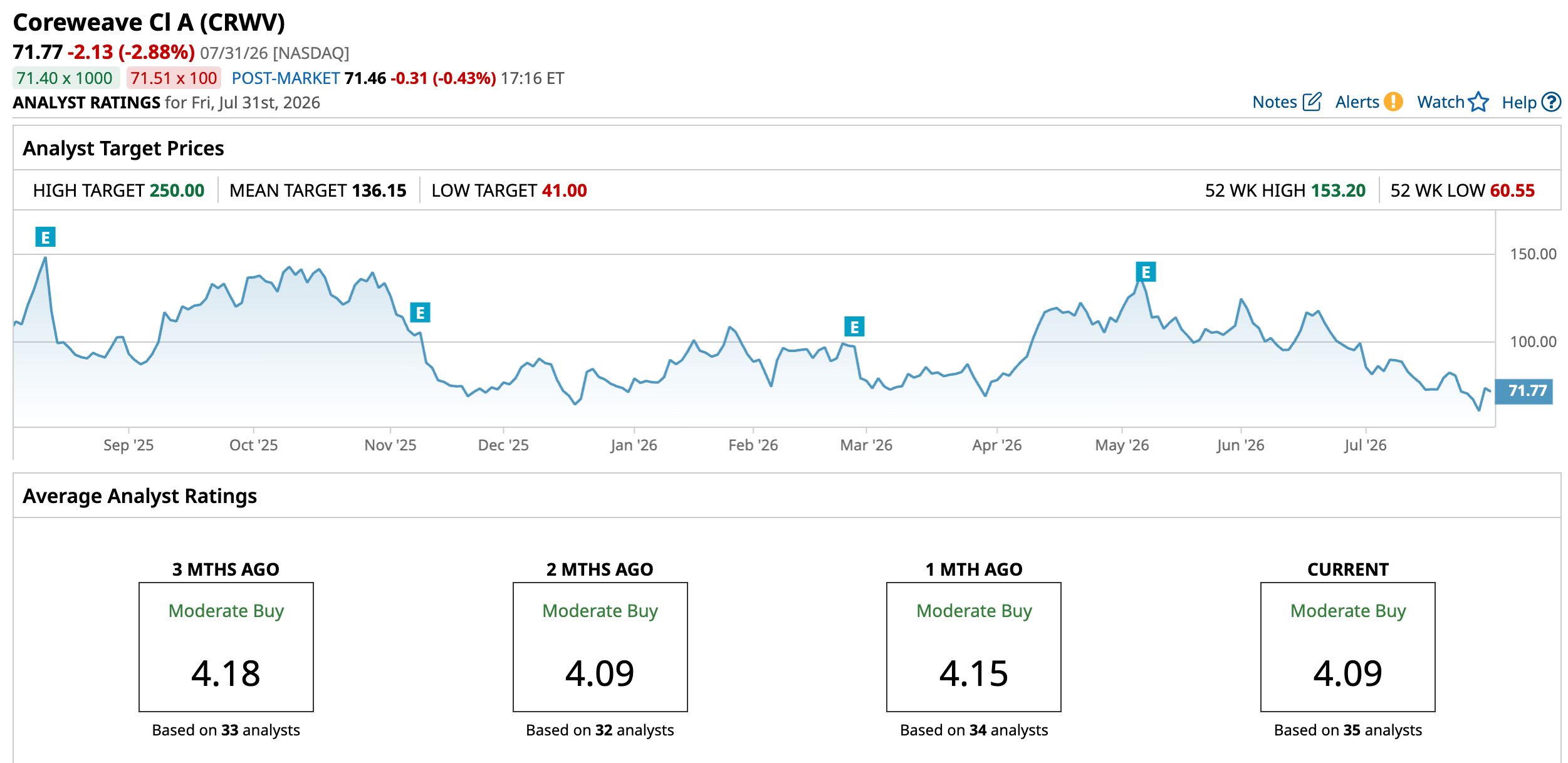The height and width of the screenshot is (763, 1568).
Task: Click the Jun '26 axis label
Action: (x=1240, y=445)
